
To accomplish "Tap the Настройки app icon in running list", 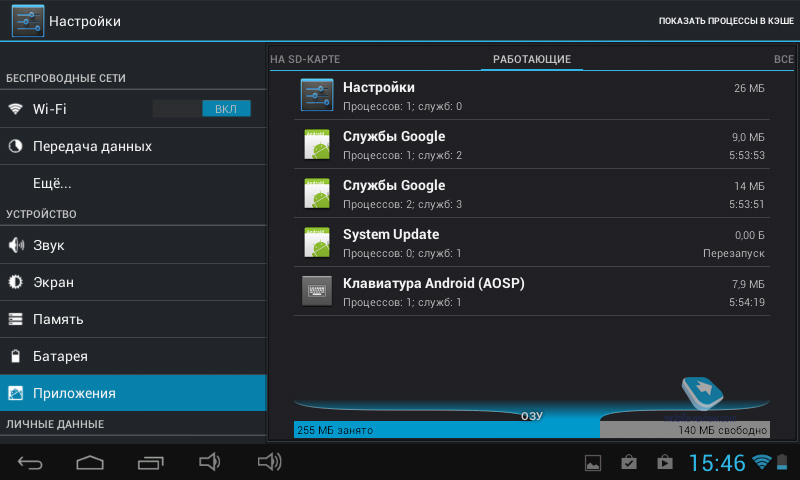I will coord(317,95).
